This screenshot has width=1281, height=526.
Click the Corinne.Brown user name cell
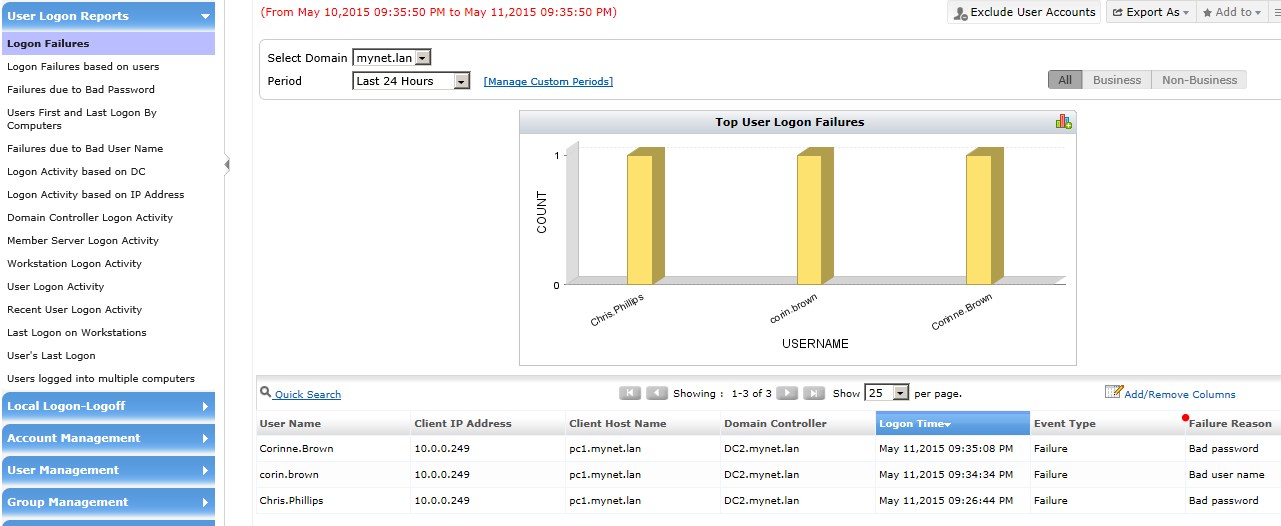(x=297, y=448)
